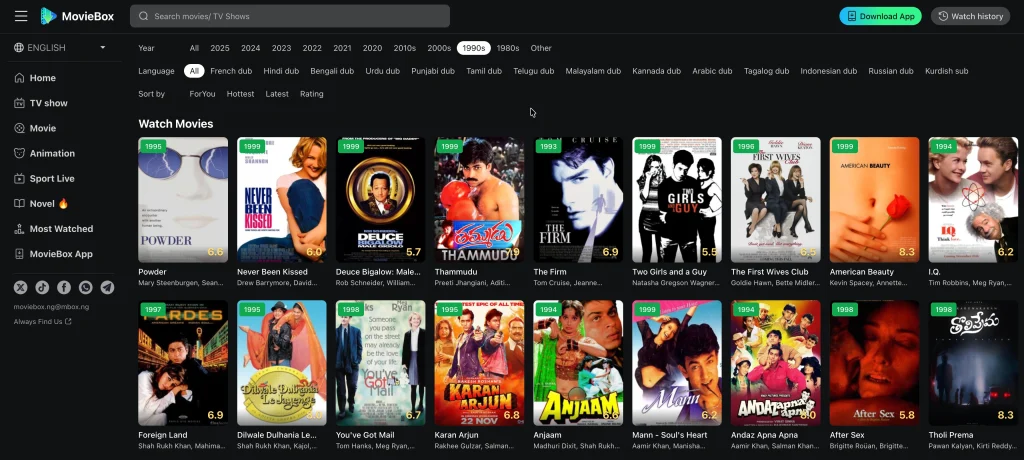The width and height of the screenshot is (1024, 460).
Task: Select year filter Other
Action: click(541, 48)
